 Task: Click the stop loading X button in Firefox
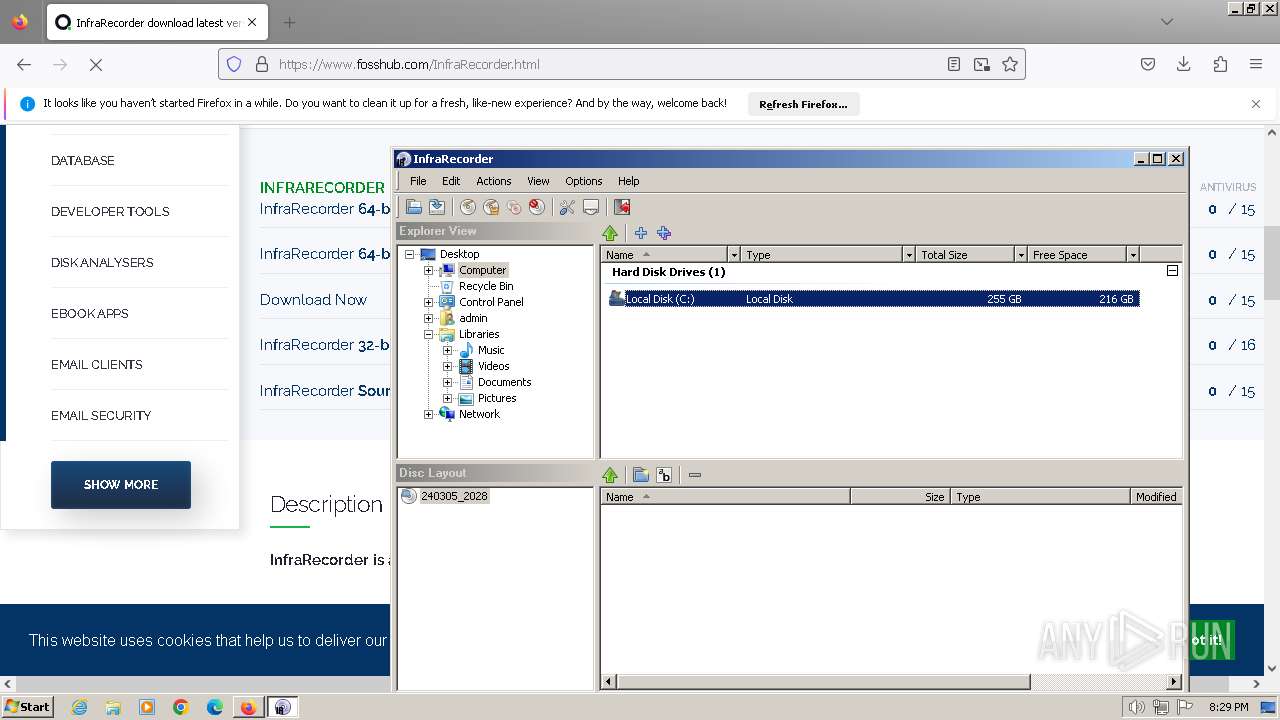(x=96, y=64)
